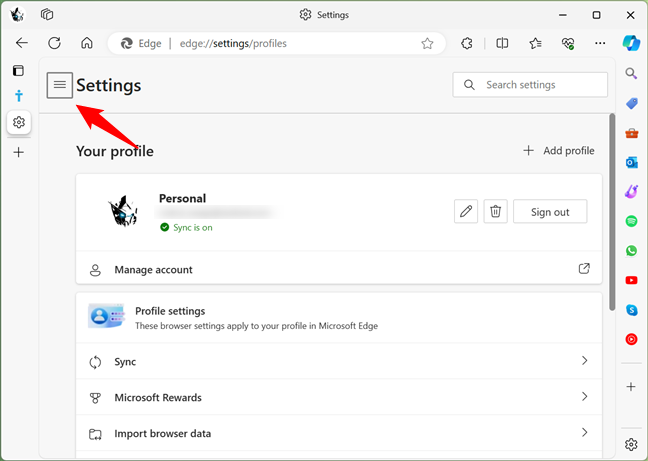Open the Extensions menu
The image size is (648, 461).
click(x=467, y=43)
